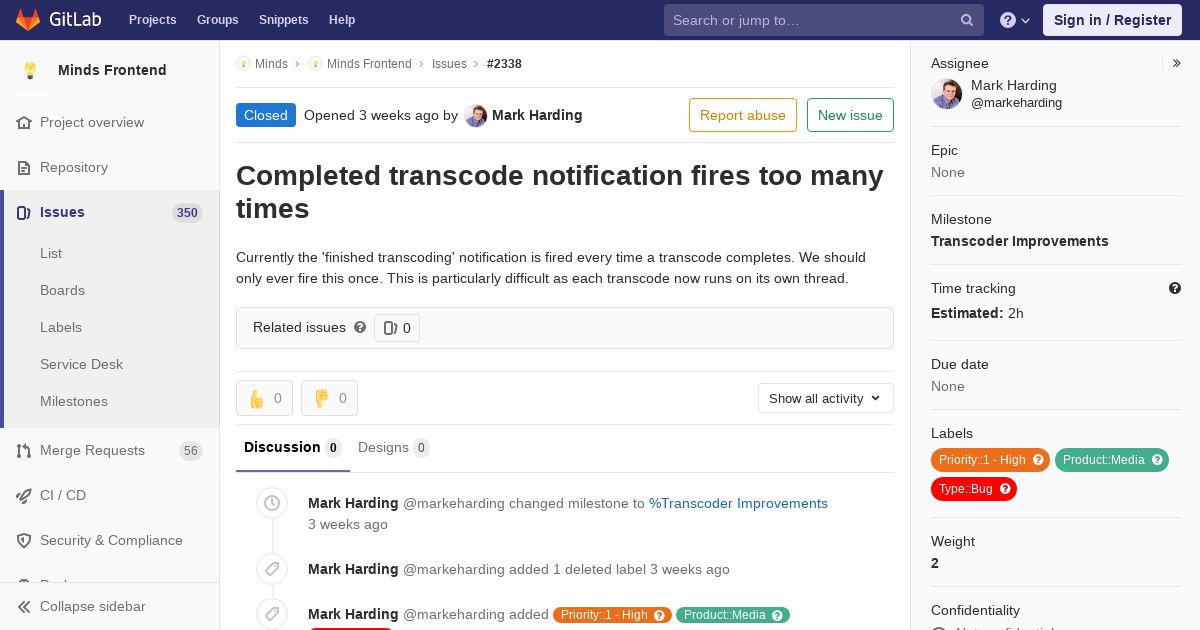Viewport: 1200px width, 630px height.
Task: Focus the Search or jump to field
Action: pos(824,20)
